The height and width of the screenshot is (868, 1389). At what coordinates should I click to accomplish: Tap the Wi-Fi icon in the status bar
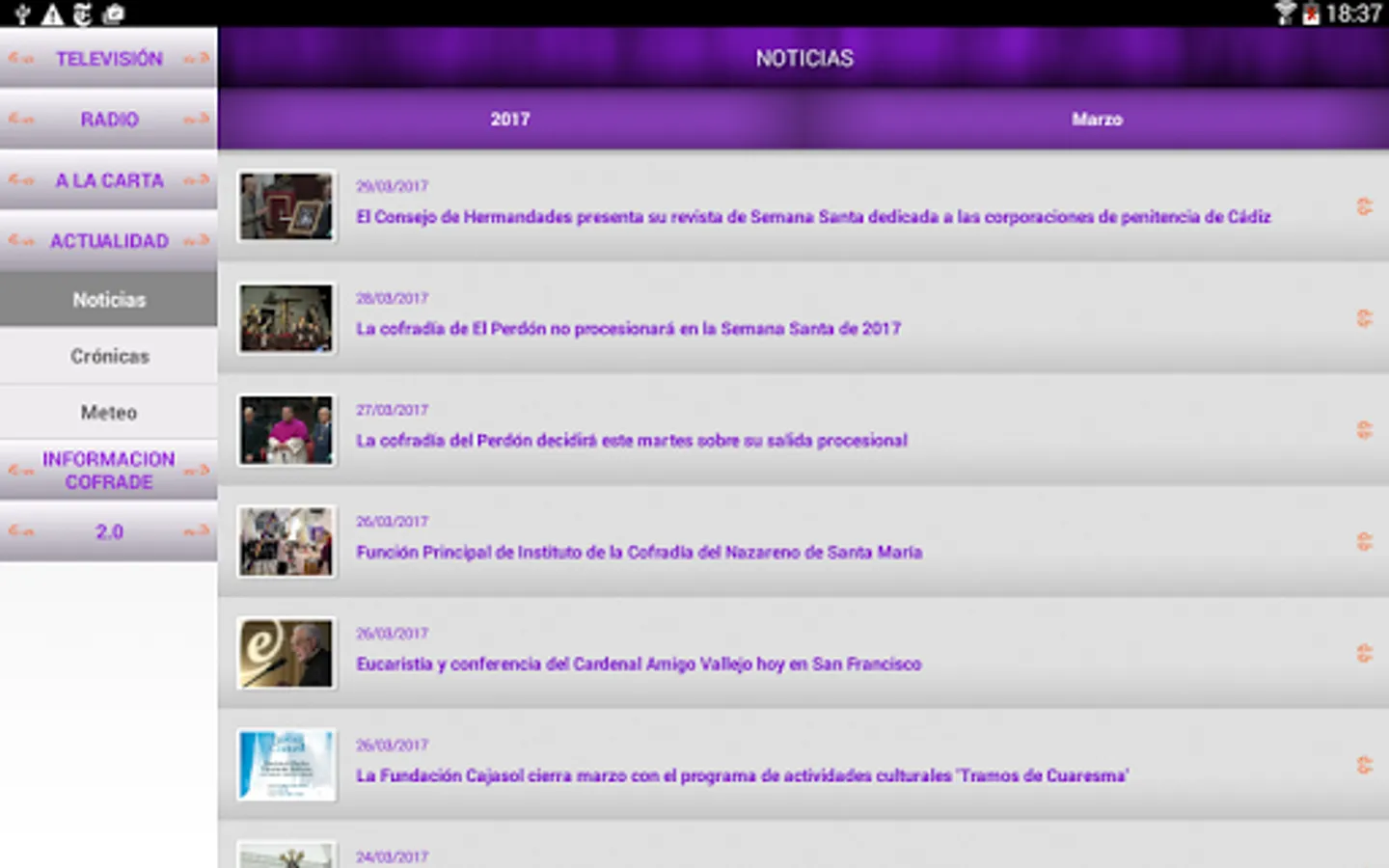coord(1285,14)
